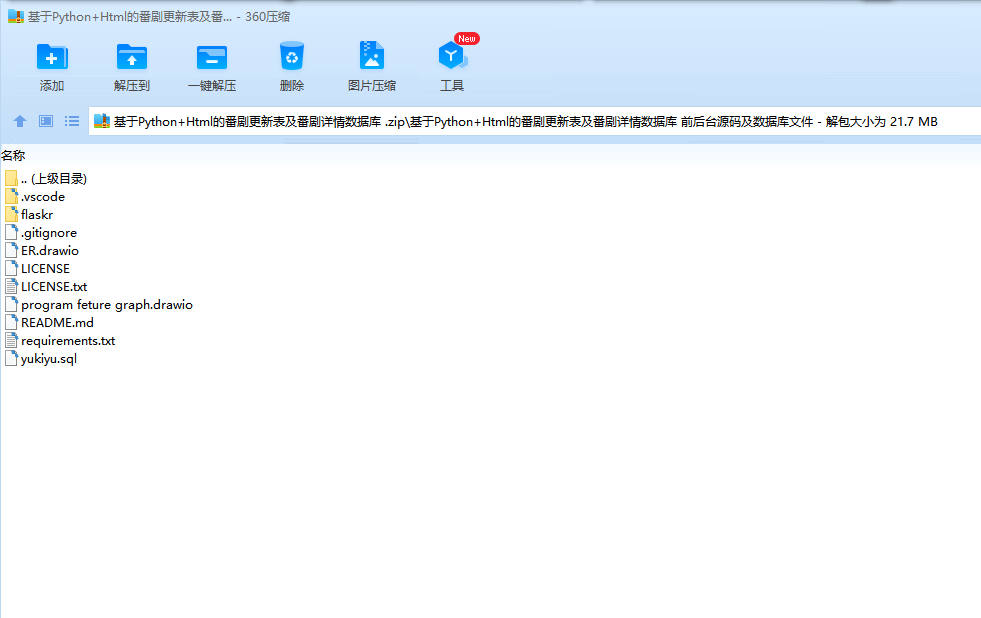981x618 pixels.
Task: Open the 图片压缩 image compression tool
Action: [372, 56]
